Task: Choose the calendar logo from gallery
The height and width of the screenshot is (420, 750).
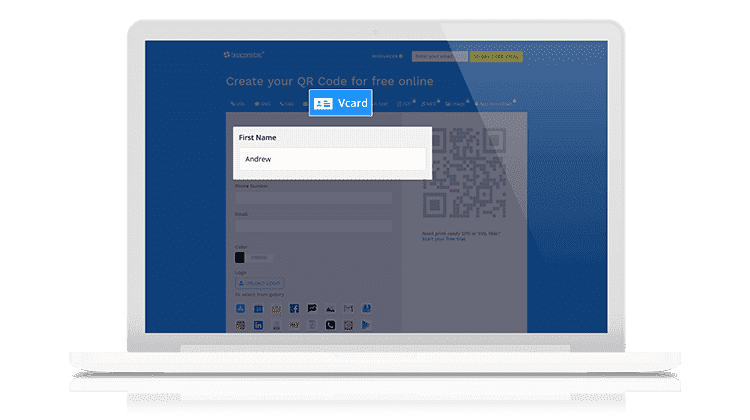Action: tap(258, 309)
